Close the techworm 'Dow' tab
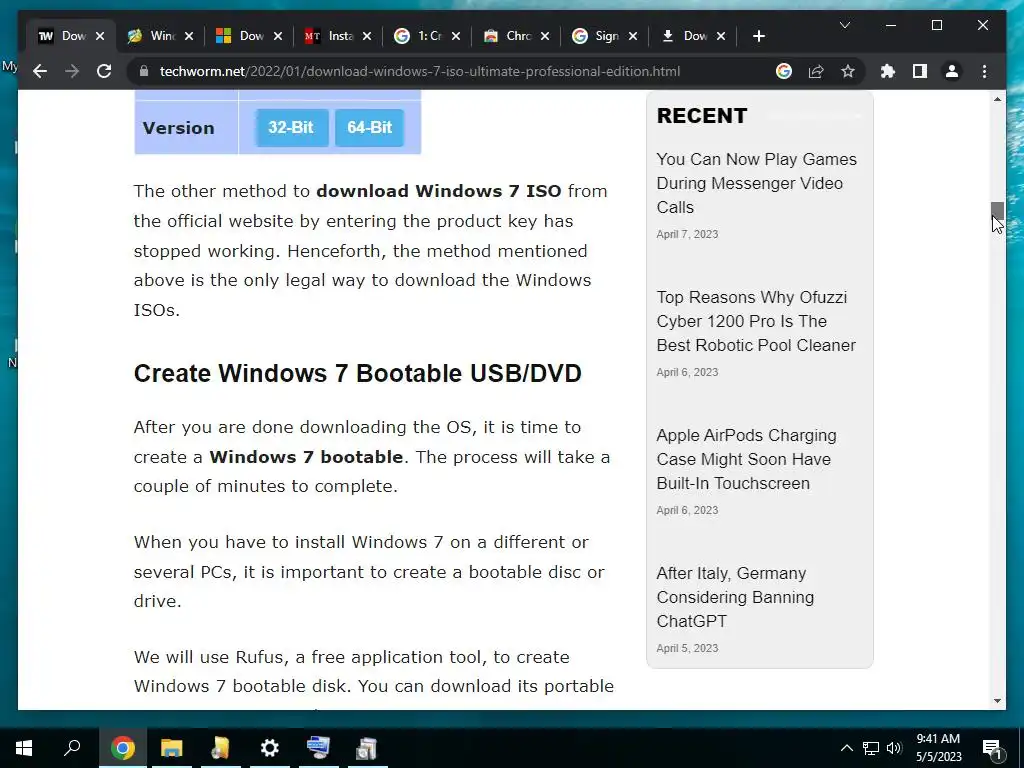 [100, 37]
